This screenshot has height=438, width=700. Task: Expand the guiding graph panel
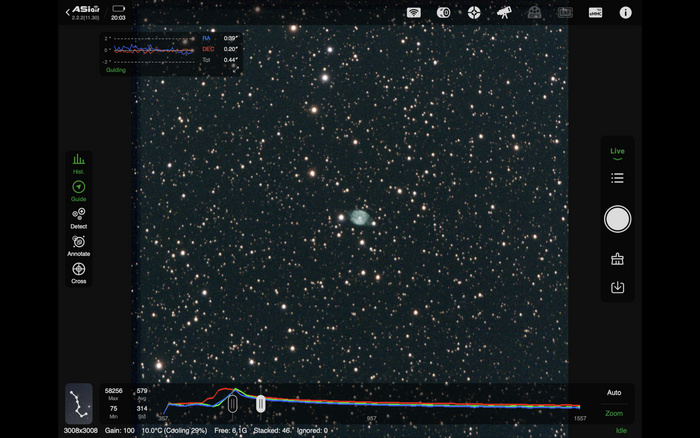[x=235, y=69]
